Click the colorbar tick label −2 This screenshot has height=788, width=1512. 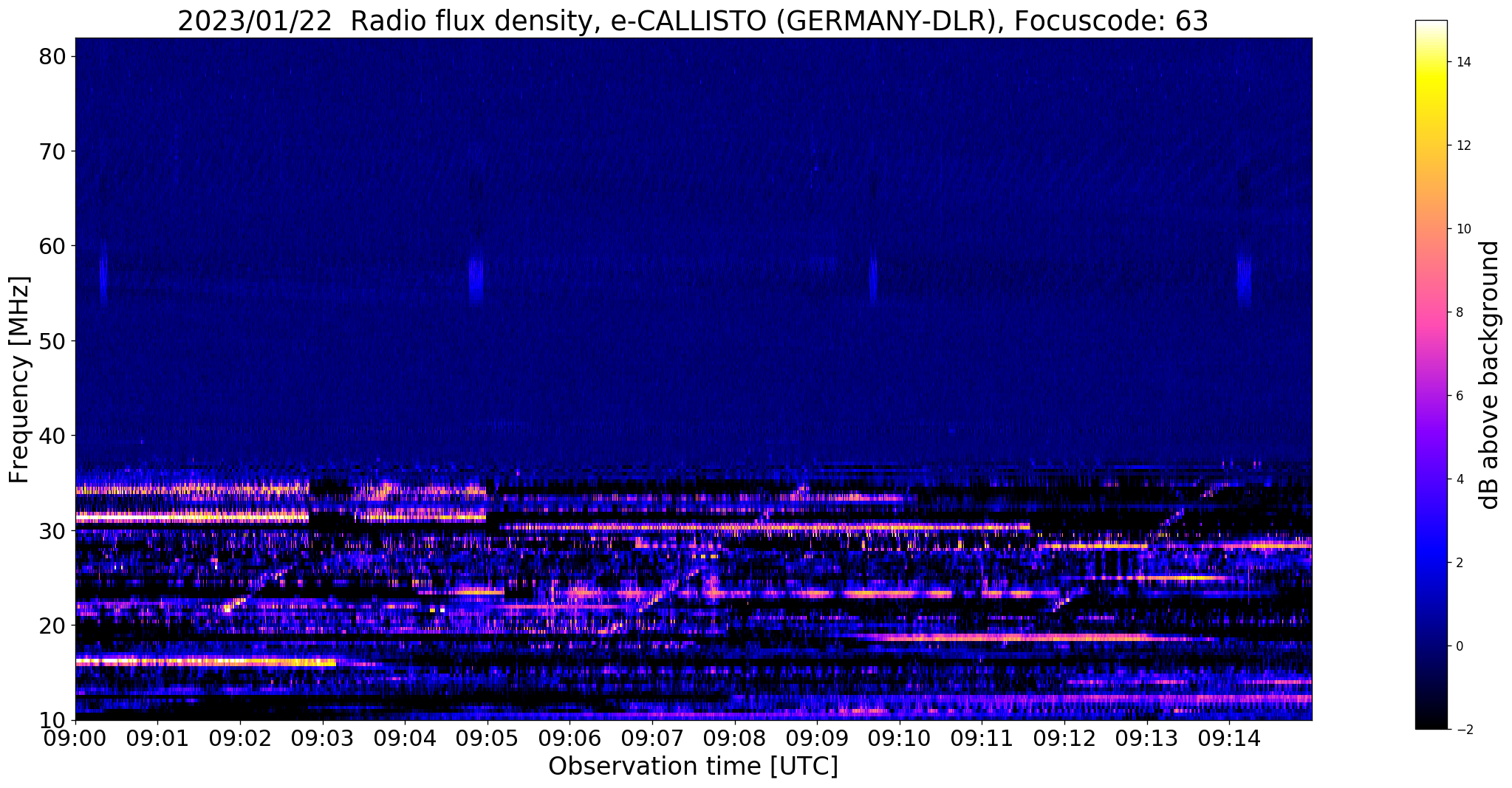pyautogui.click(x=1463, y=730)
